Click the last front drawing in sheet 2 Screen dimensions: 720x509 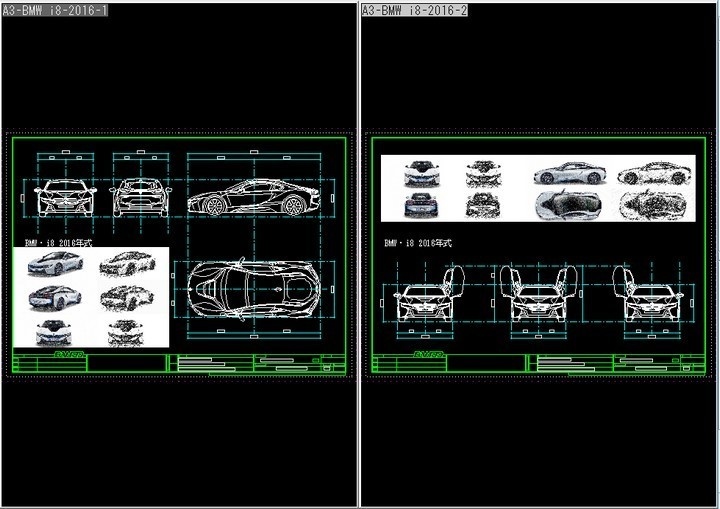(x=648, y=293)
